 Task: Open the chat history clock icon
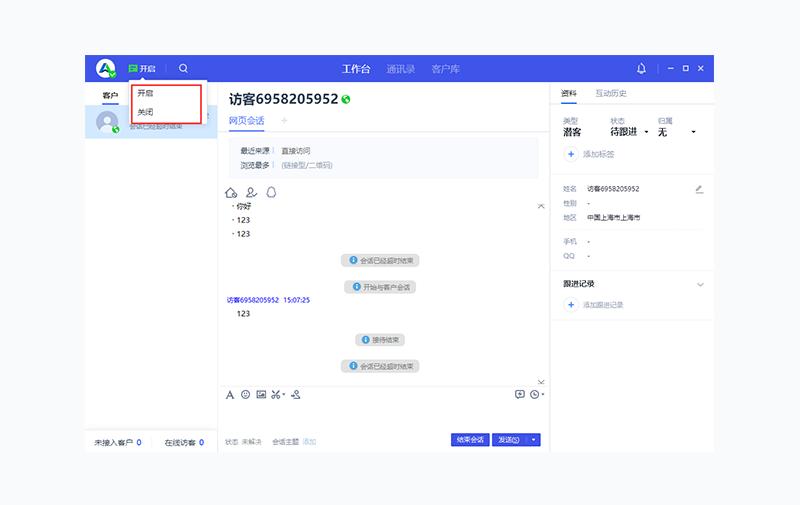pyautogui.click(x=534, y=394)
